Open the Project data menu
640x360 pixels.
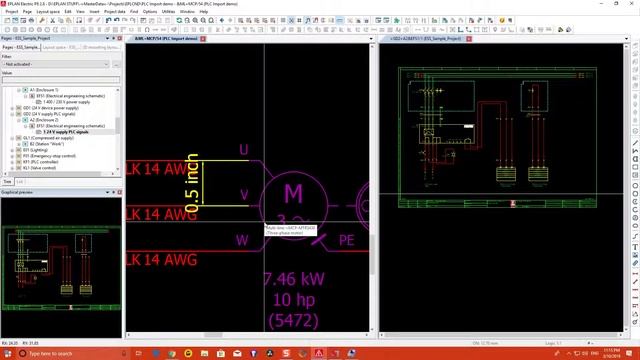point(115,12)
